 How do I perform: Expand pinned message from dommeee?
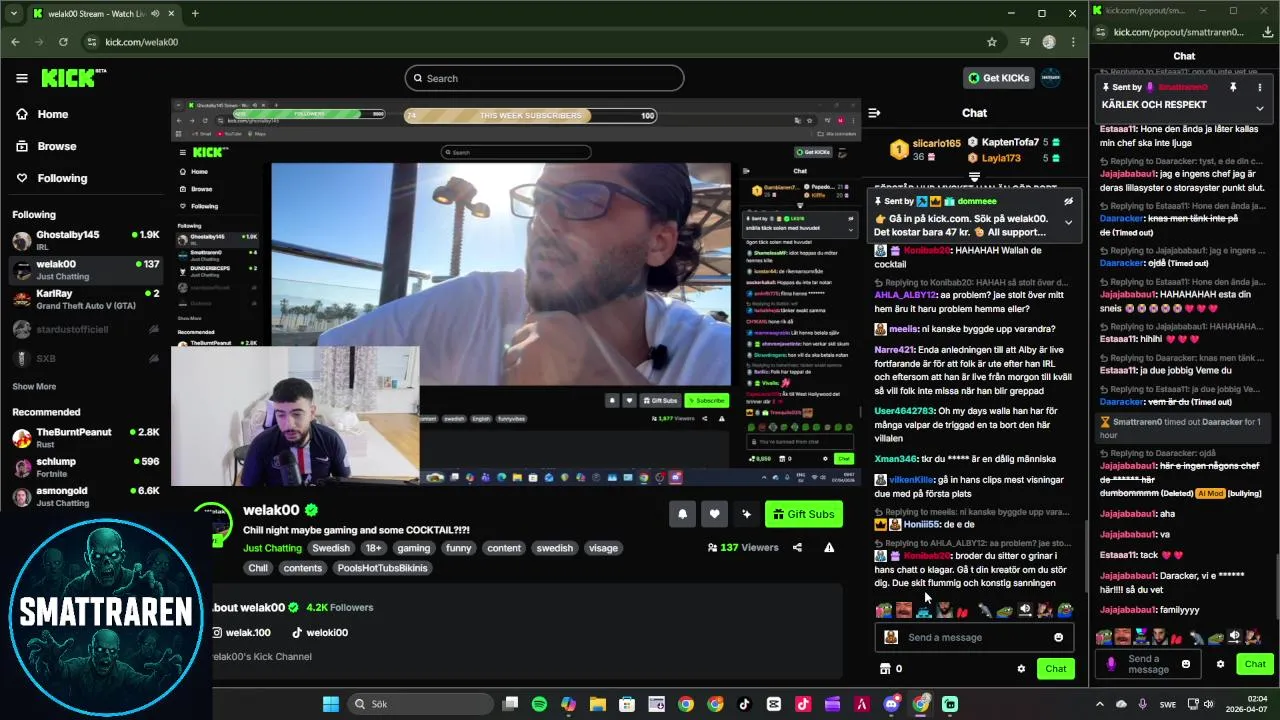point(1068,222)
